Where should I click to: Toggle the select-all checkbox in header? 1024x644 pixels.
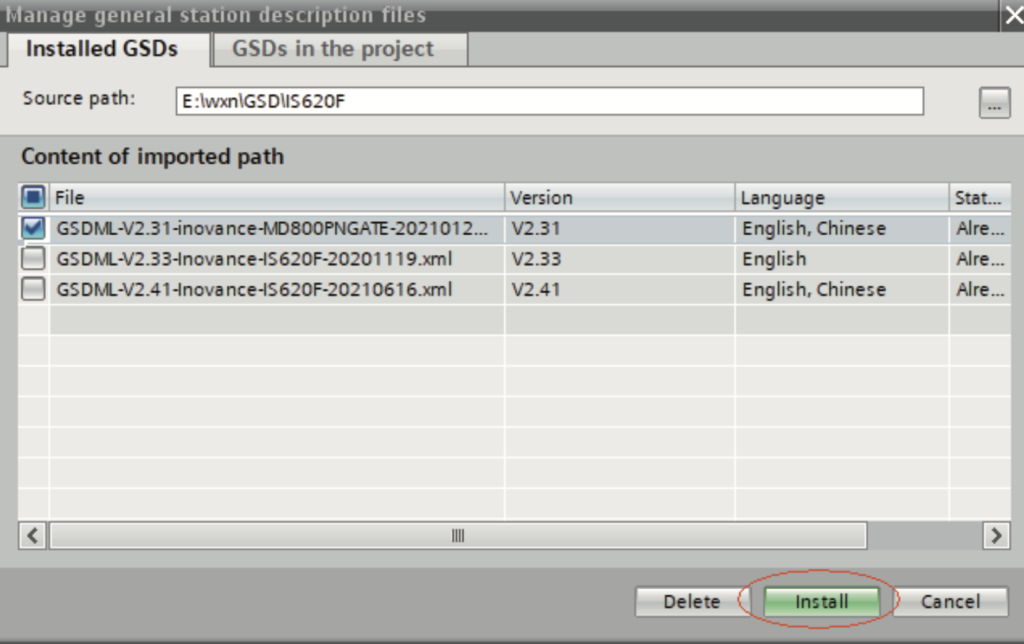click(33, 197)
